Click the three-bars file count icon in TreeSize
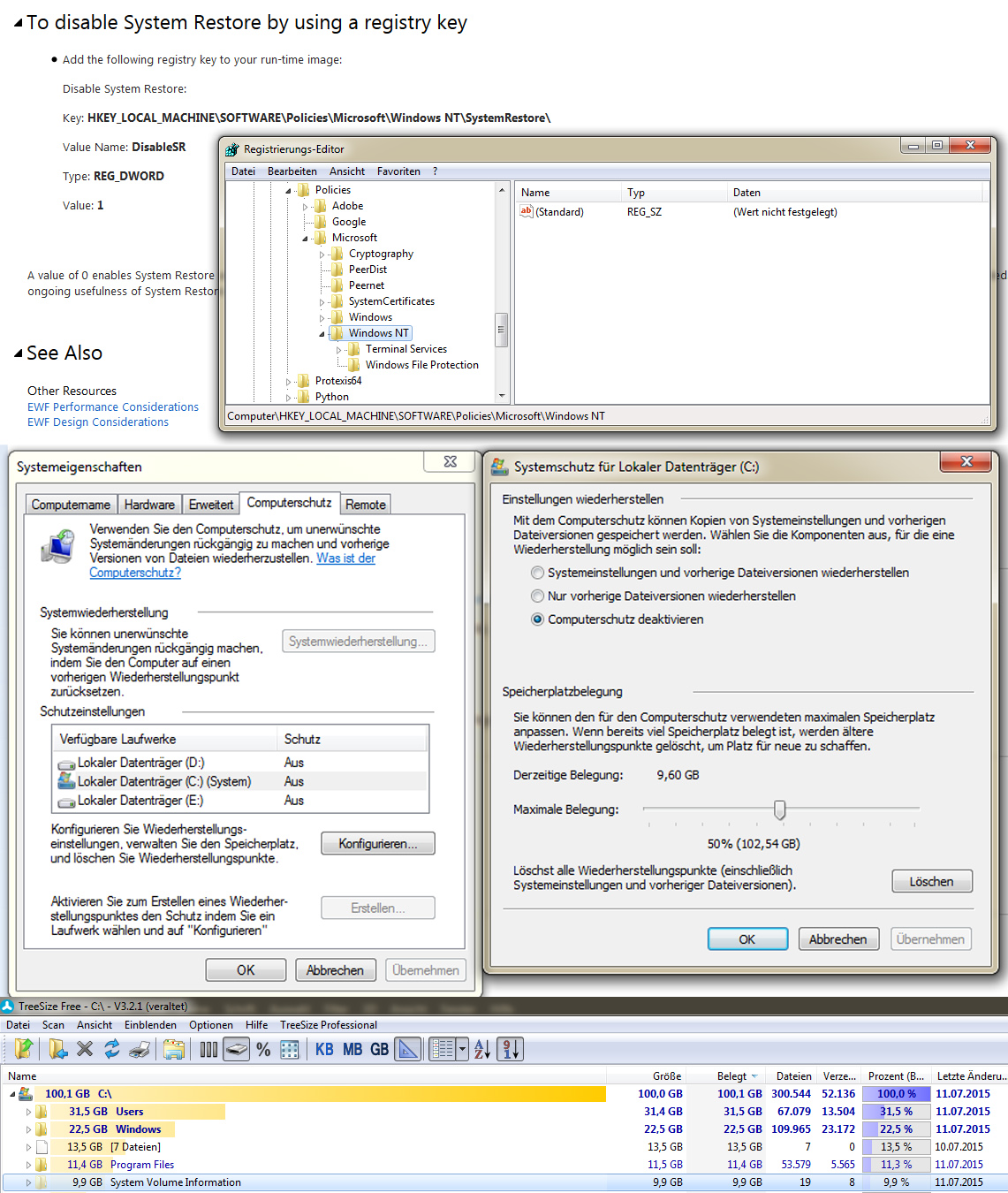This screenshot has height=1193, width=1008. pos(208,1049)
